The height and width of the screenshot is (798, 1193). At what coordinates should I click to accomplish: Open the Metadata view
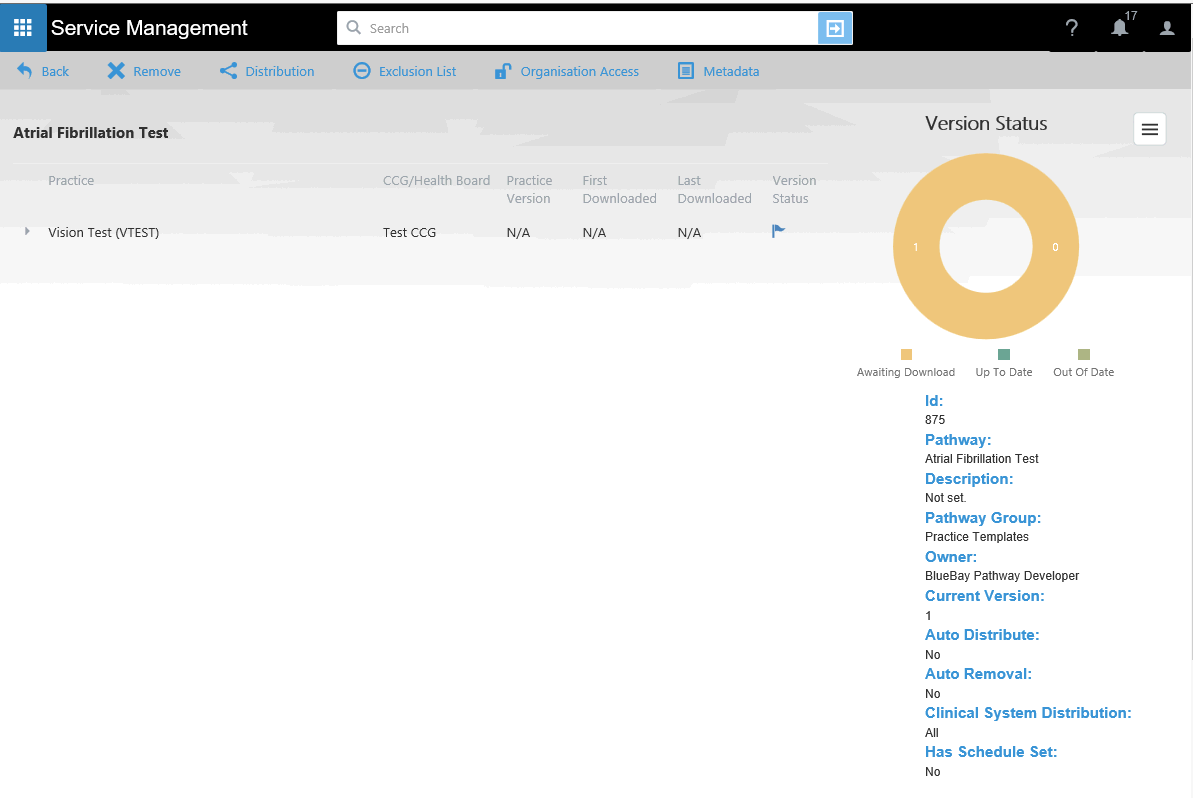(718, 71)
